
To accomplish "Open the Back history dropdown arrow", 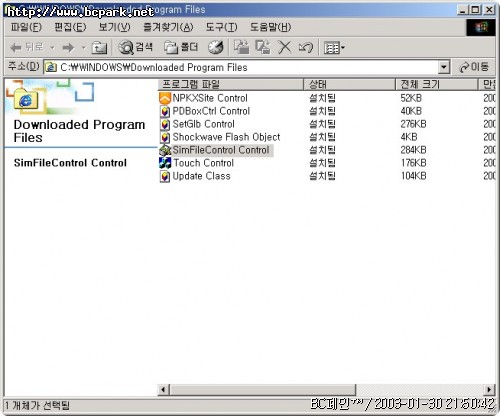I will tap(52, 48).
